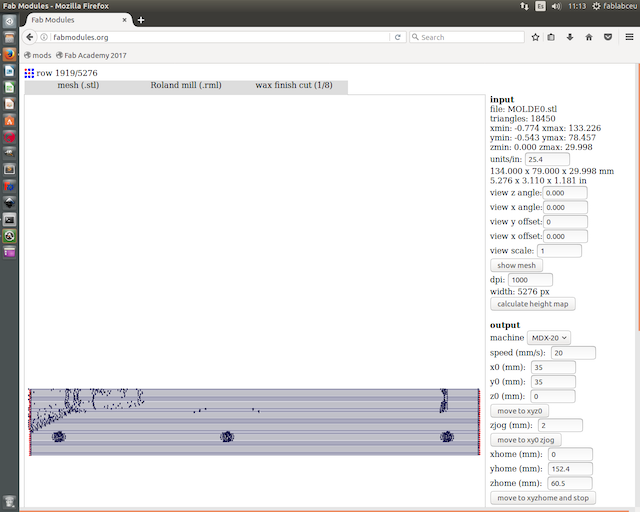The image size is (640, 512).
Task: Open the Terminal from launcher
Action: tap(9, 220)
